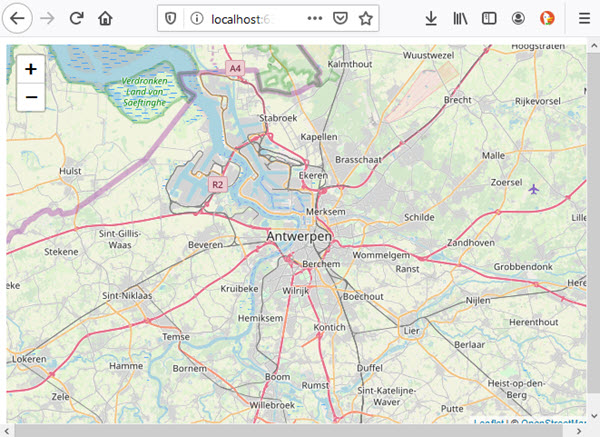Zoom in on the map

click(31, 69)
